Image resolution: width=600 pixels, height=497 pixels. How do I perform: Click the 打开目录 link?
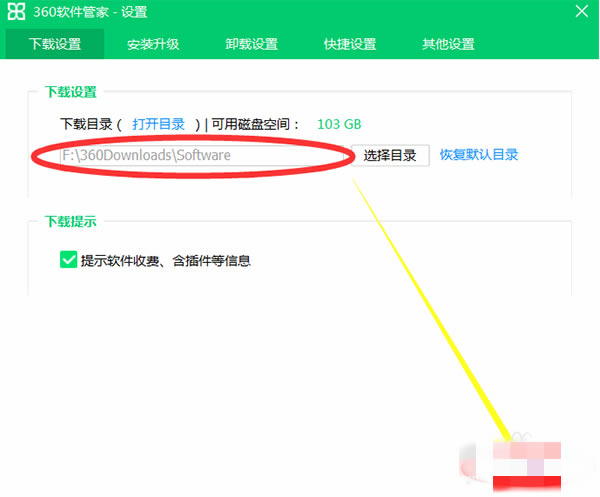pyautogui.click(x=158, y=124)
